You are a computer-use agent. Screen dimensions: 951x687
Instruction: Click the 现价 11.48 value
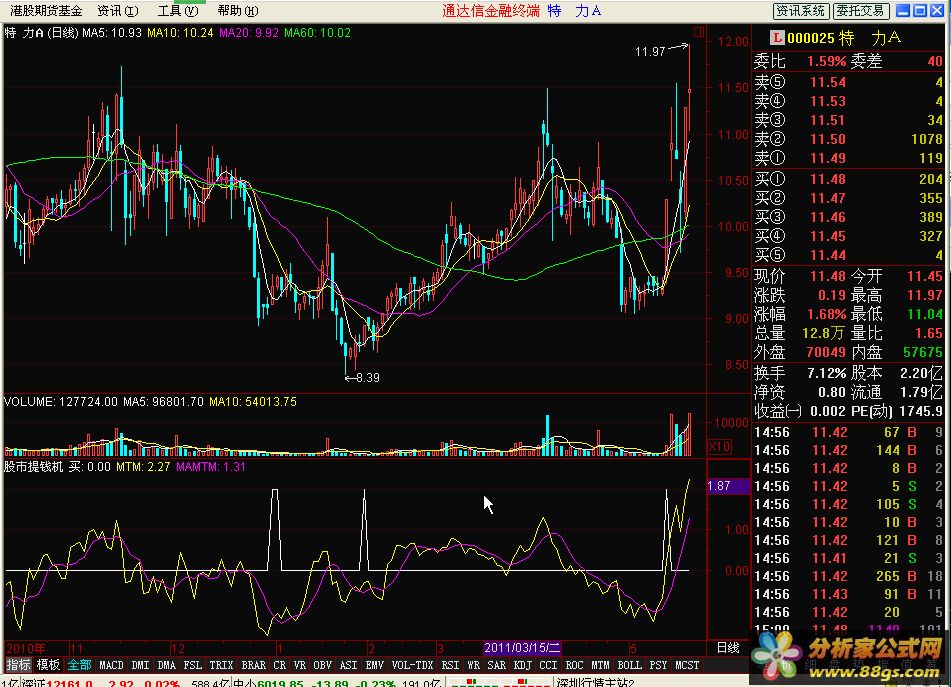[x=827, y=276]
